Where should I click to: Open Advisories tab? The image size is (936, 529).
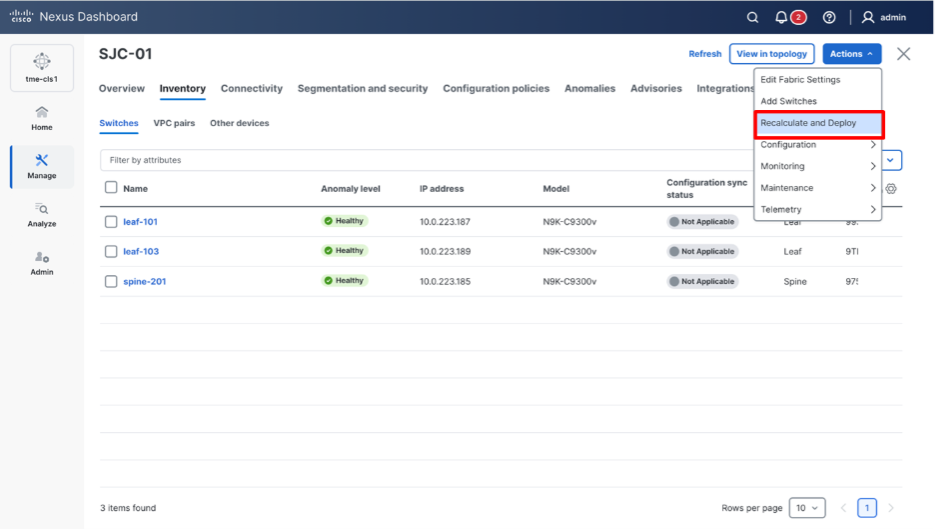pyautogui.click(x=656, y=88)
